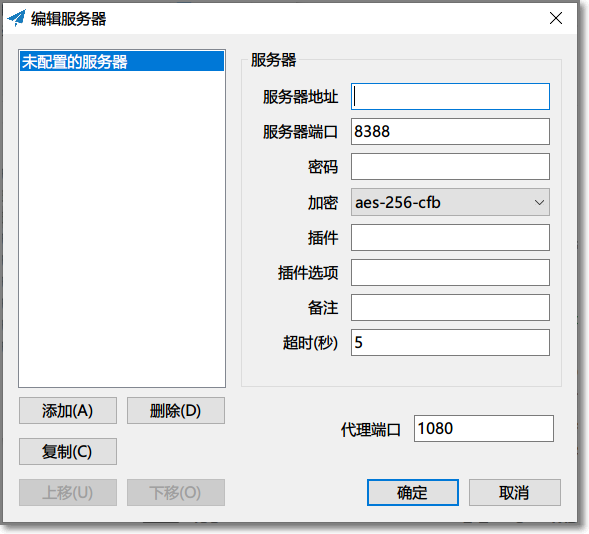Click the 密码 label
Image resolution: width=589 pixels, height=534 pixels.
[x=323, y=167]
